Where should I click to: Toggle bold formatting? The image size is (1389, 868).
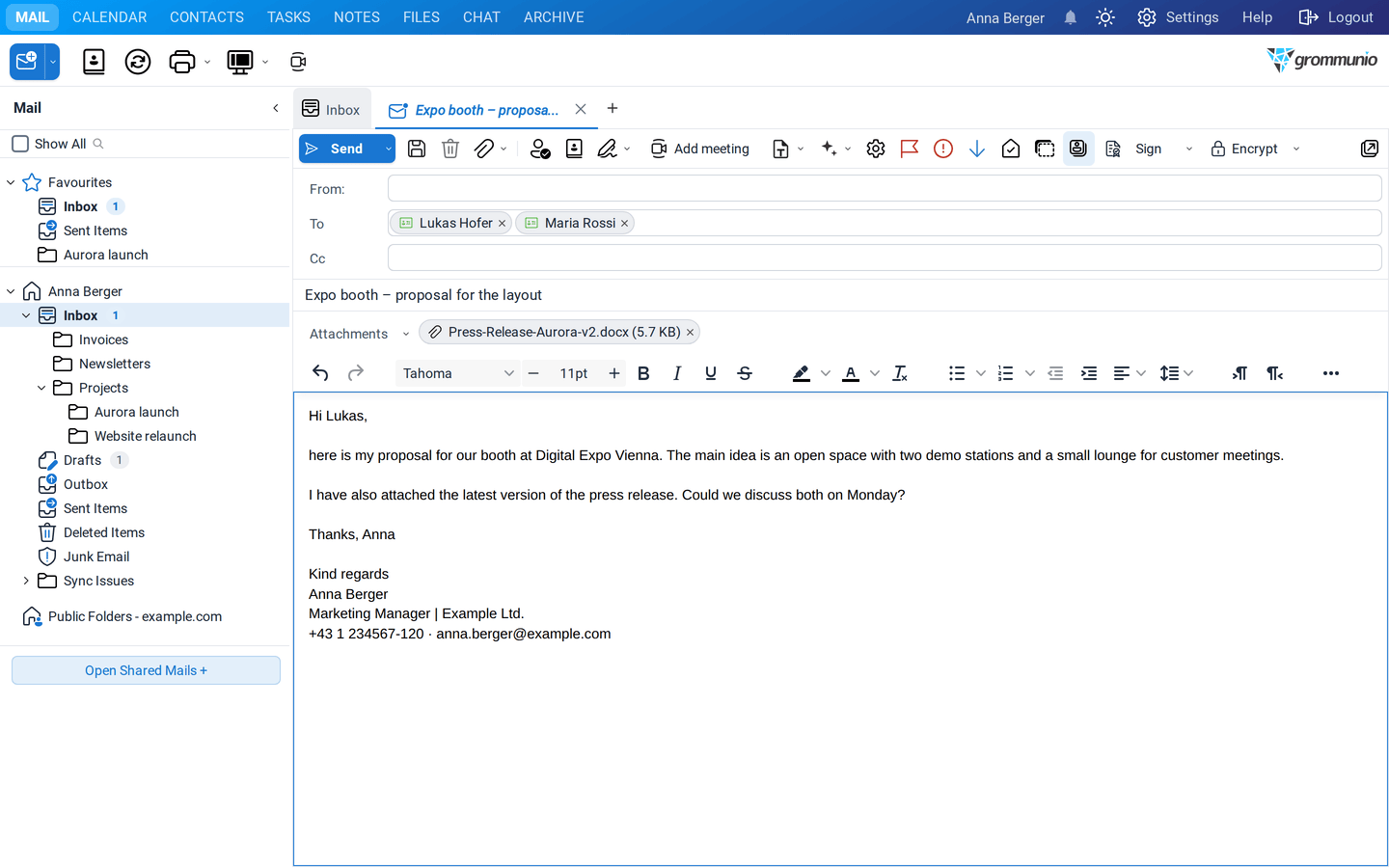[643, 373]
